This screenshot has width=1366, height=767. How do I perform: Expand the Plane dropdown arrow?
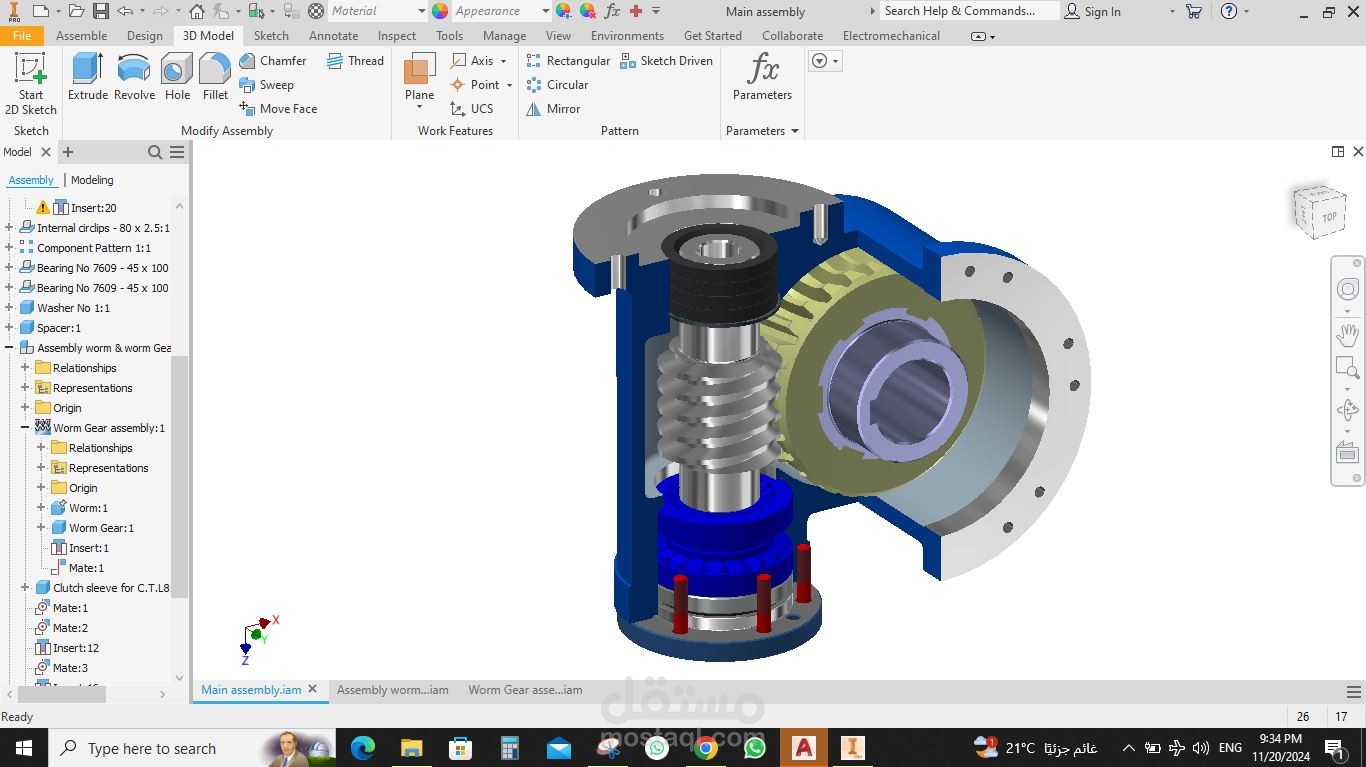click(419, 107)
